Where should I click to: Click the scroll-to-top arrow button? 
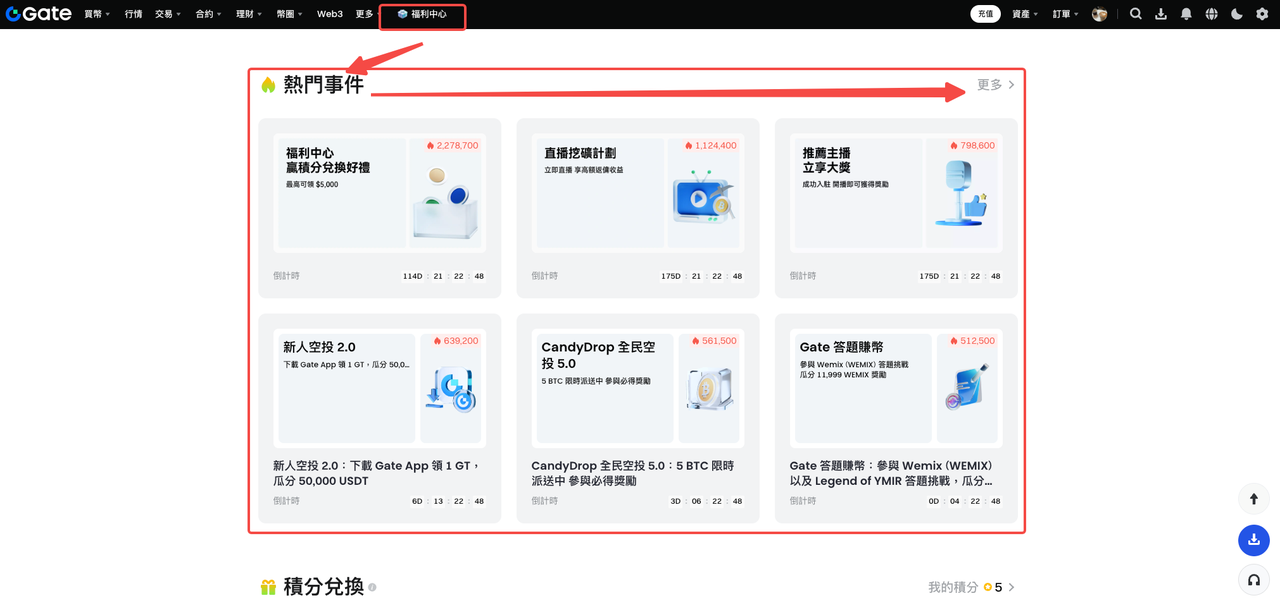[1254, 499]
